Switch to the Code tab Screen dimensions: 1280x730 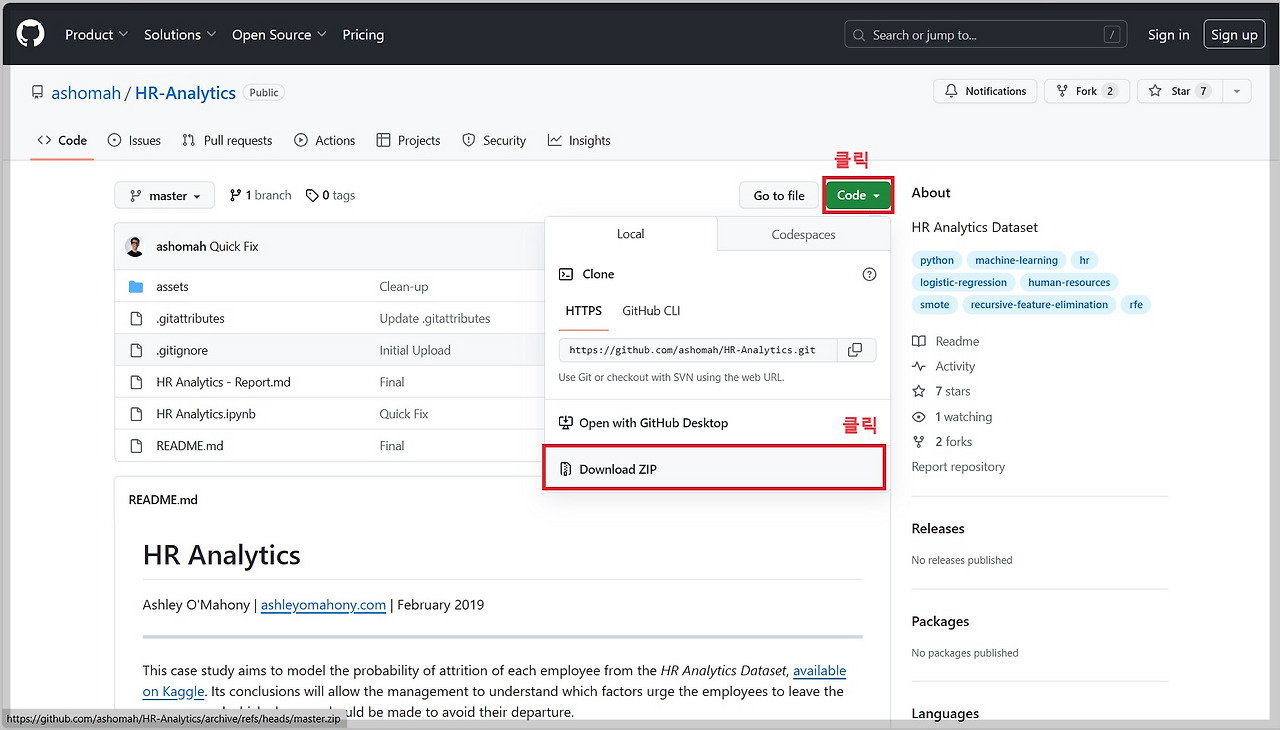coord(62,141)
